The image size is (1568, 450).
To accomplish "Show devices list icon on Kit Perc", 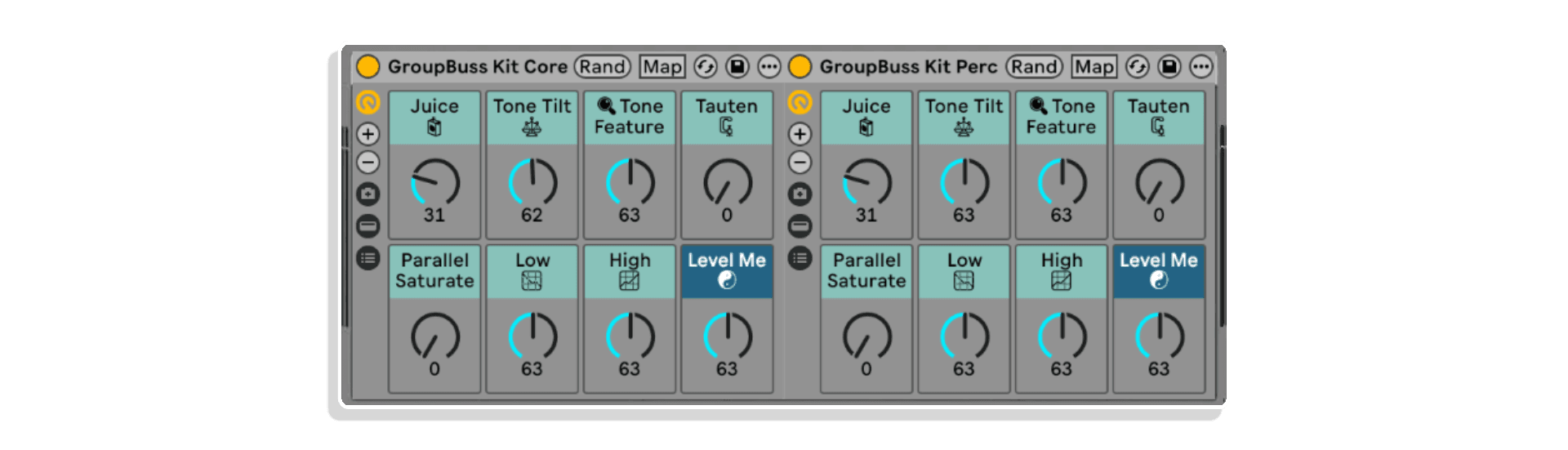I will point(800,258).
